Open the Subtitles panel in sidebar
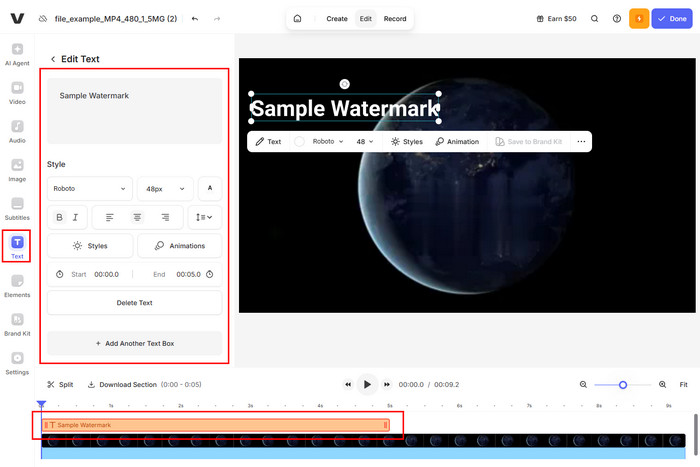 click(x=17, y=207)
